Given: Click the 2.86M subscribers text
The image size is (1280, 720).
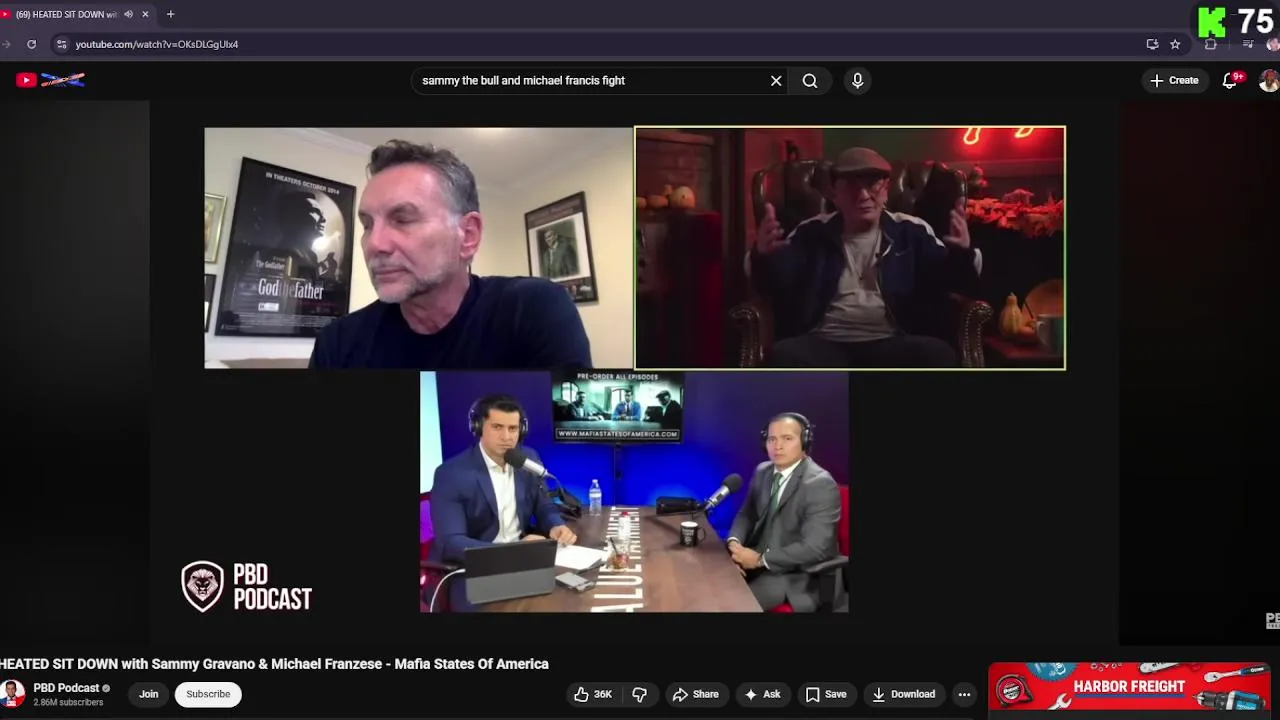Looking at the screenshot, I should [68, 702].
